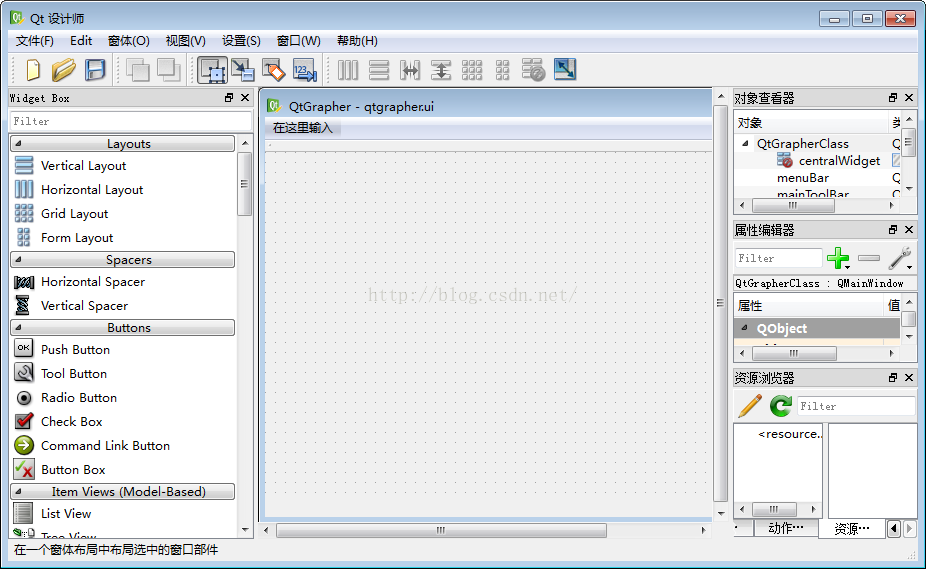Collapse the Buttons category

pyautogui.click(x=18, y=327)
